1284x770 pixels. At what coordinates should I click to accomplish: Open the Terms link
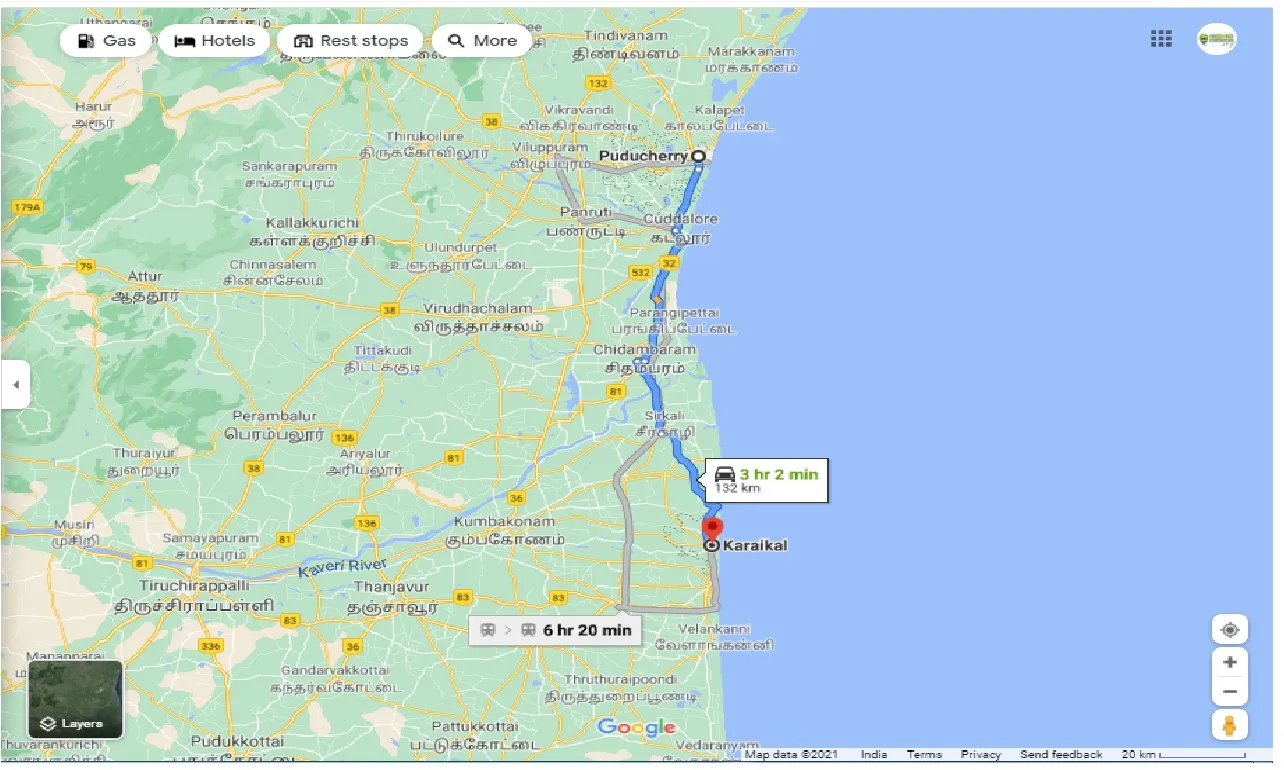[x=923, y=754]
